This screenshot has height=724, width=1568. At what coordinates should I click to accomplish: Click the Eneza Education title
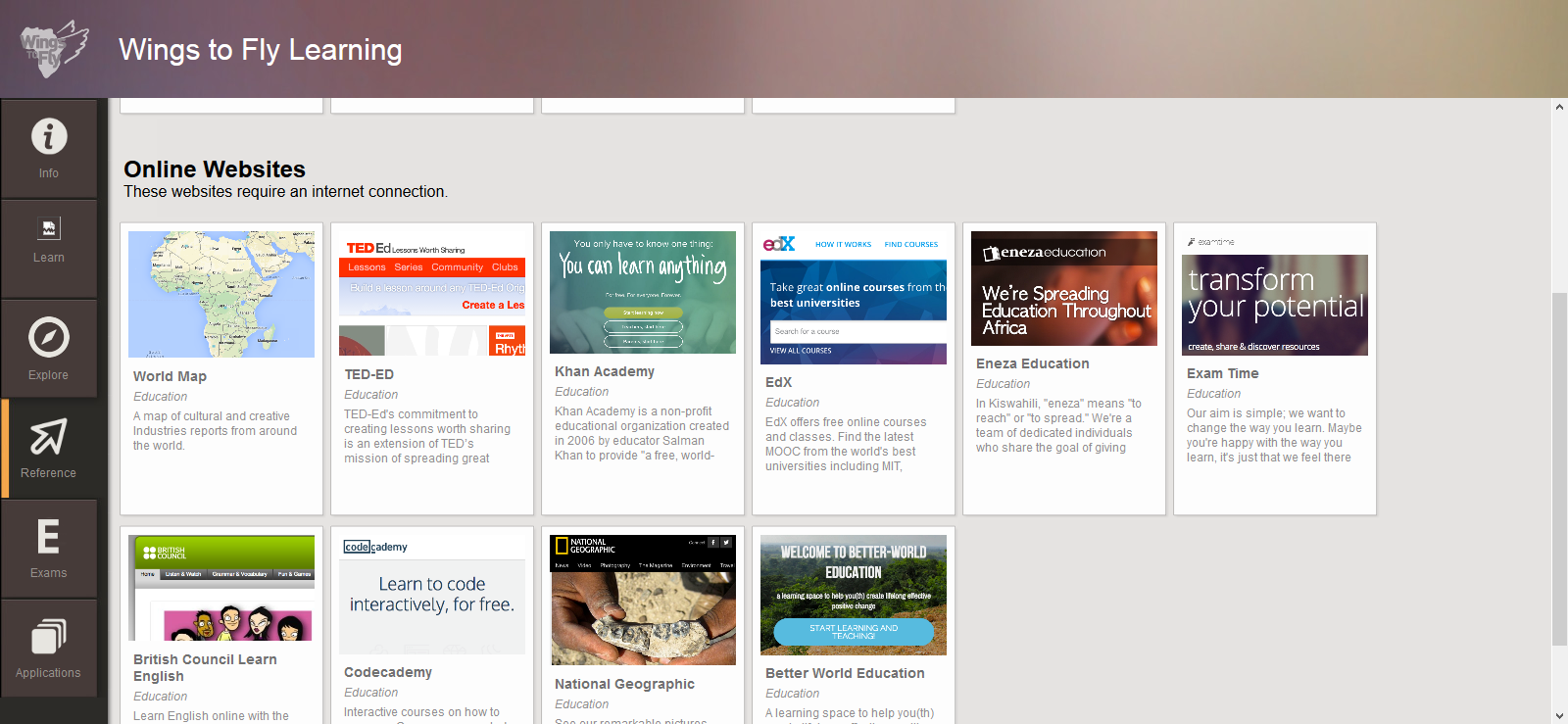tap(1033, 363)
